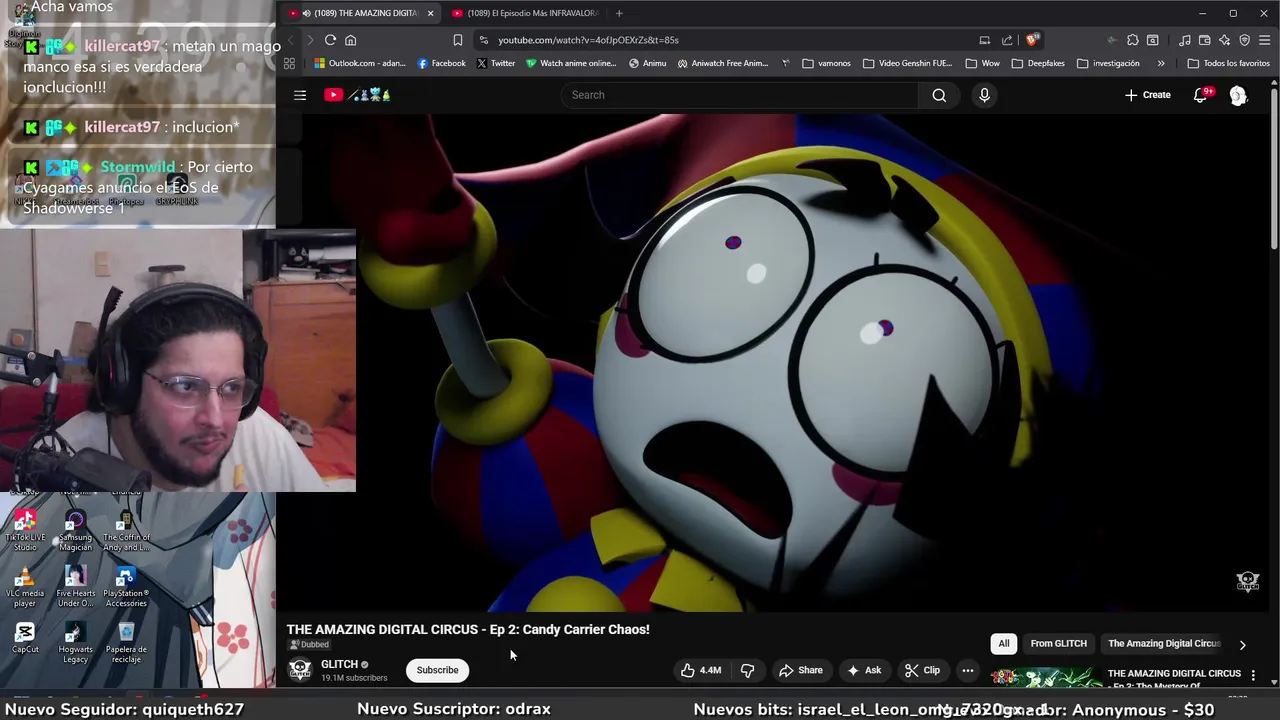The width and height of the screenshot is (1280, 720).
Task: Dislike the video with thumbs down
Action: (747, 670)
